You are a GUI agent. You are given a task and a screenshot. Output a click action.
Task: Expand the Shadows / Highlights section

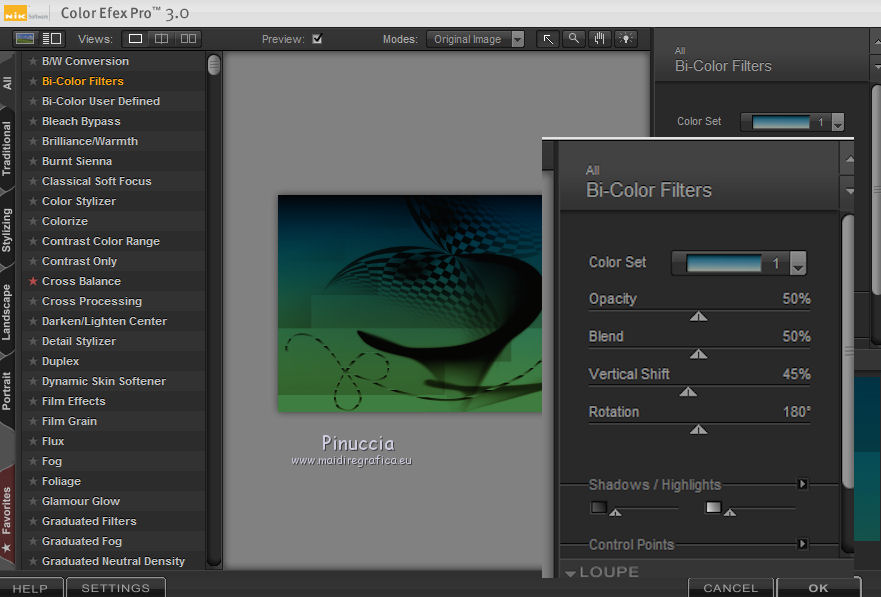(x=802, y=485)
